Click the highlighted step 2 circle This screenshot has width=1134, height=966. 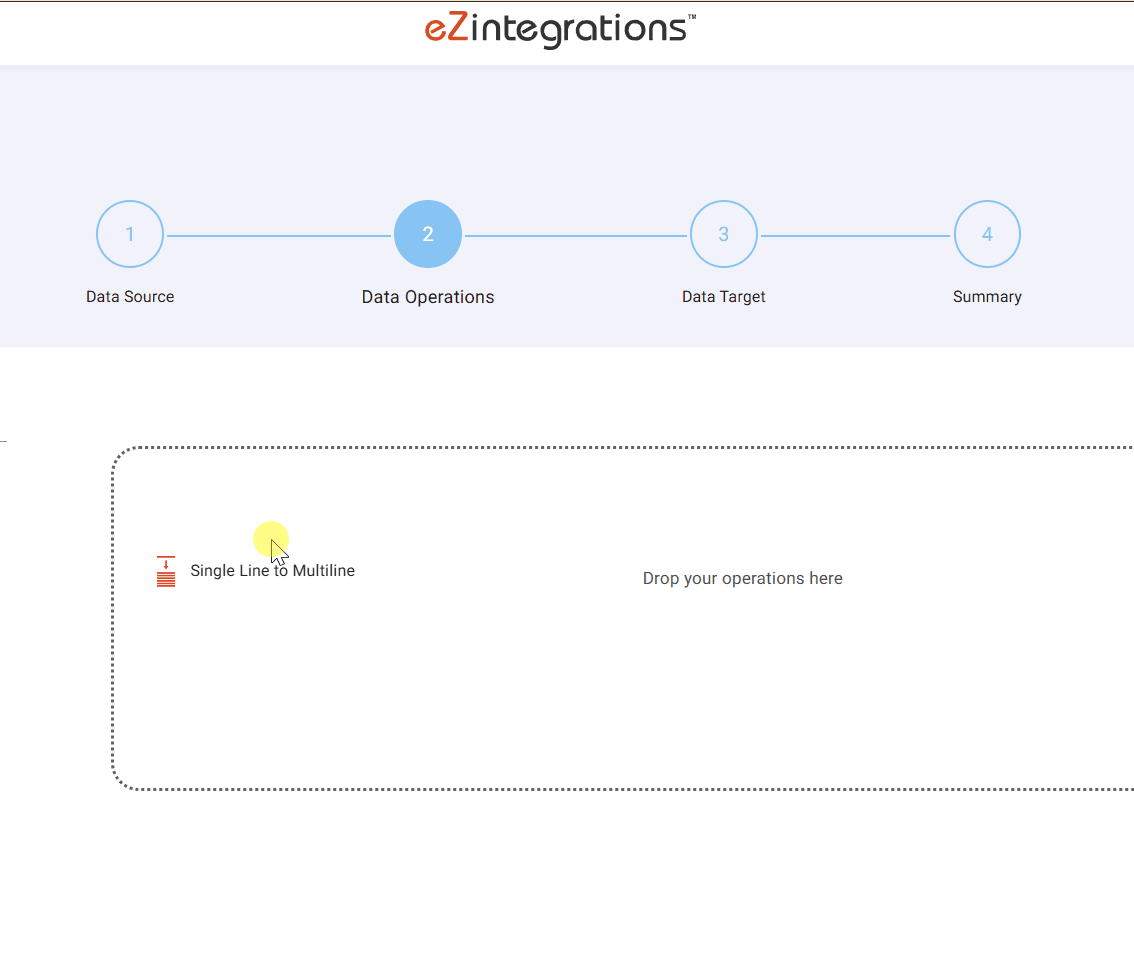(x=428, y=234)
